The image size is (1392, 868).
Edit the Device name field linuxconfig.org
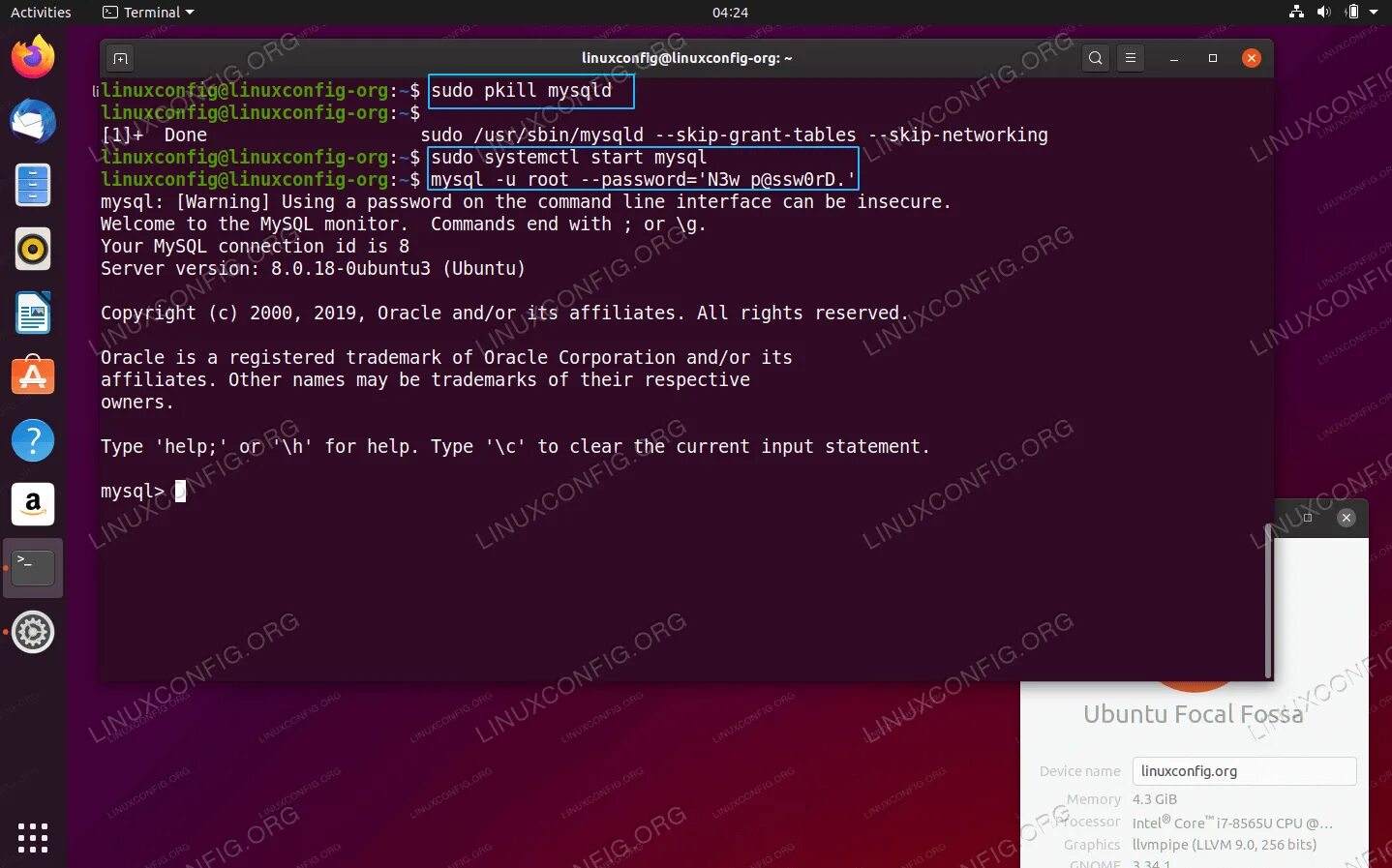tap(1244, 771)
